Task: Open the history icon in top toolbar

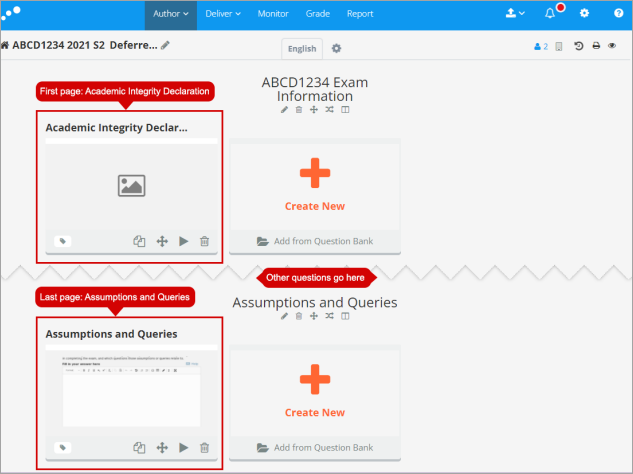Action: click(x=578, y=46)
